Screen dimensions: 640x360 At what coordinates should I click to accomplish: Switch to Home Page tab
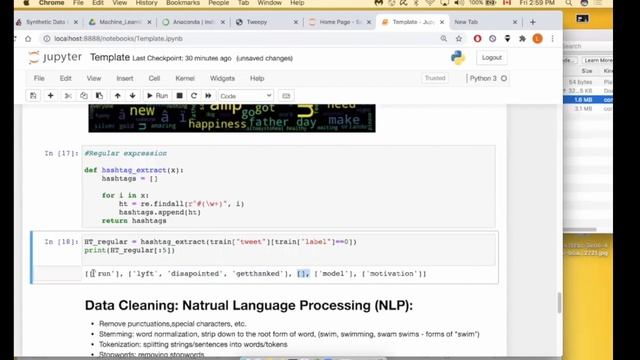(340, 22)
